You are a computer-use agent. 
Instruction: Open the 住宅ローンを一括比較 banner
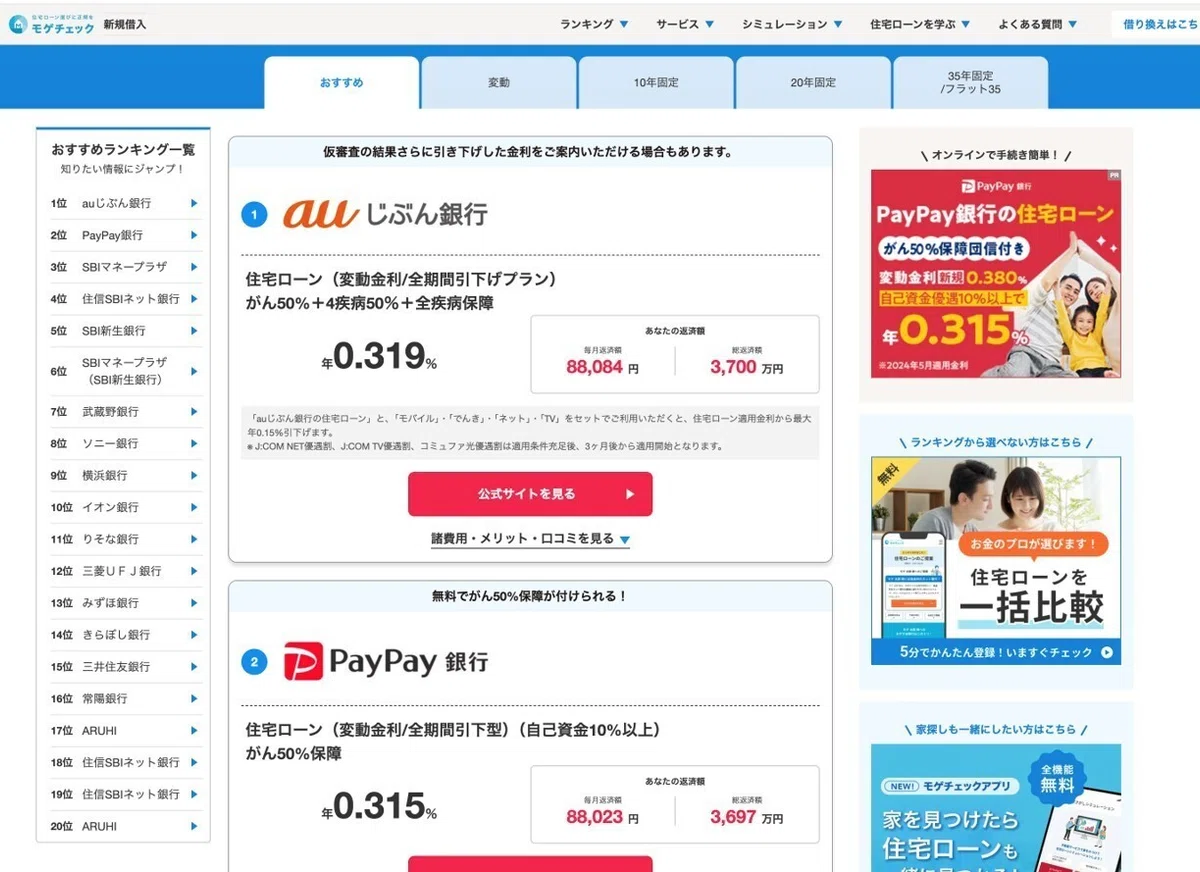point(996,561)
